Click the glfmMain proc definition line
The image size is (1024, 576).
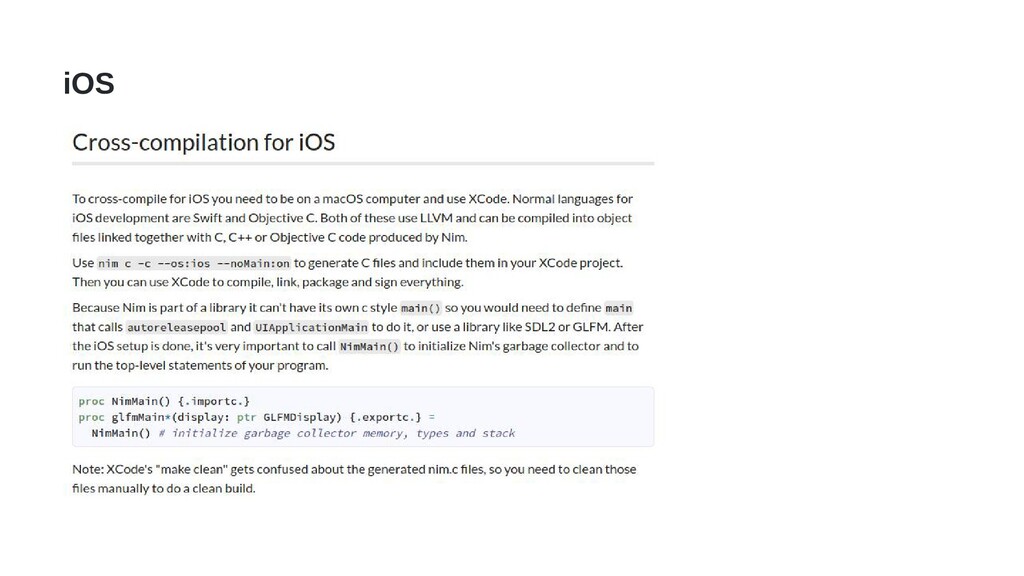pyautogui.click(x=257, y=417)
